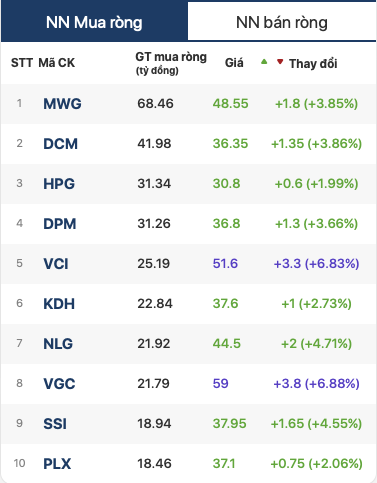View VCI stock details
Image resolution: width=377 pixels, height=483 pixels.
pos(56,264)
